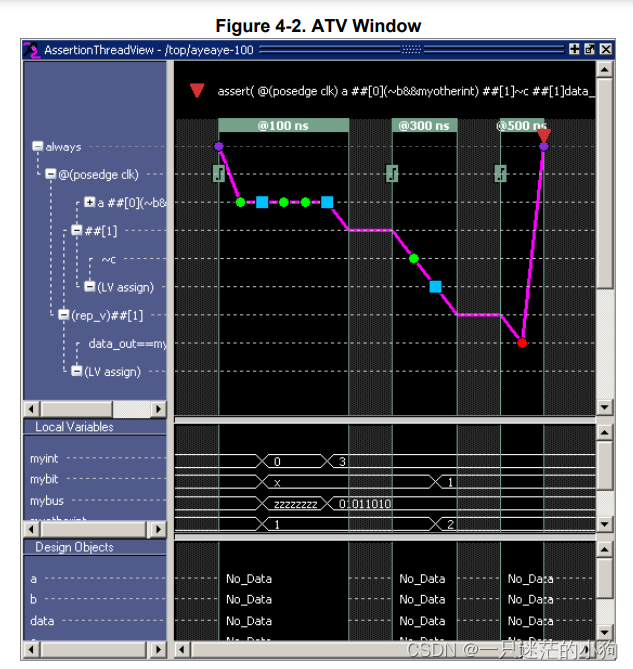Viewport: 633px width, 669px height.
Task: Click the green dot on the '~c' row
Action: click(414, 259)
